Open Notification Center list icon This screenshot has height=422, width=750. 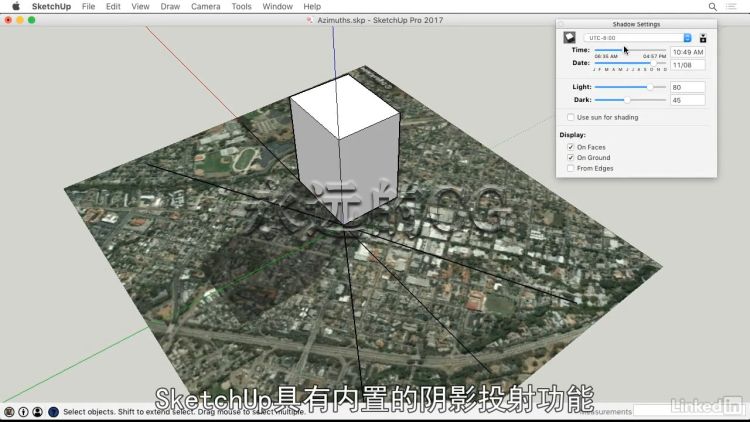731,7
